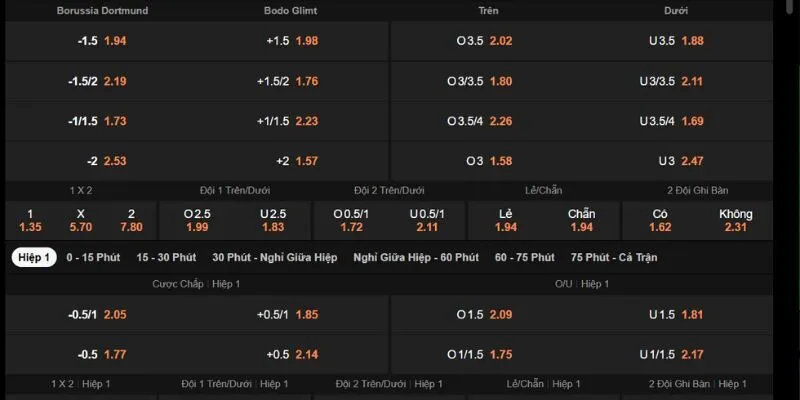This screenshot has height=400, width=800.
Task: Switch to the 0 - 15 Phút tab
Action: pos(93,257)
